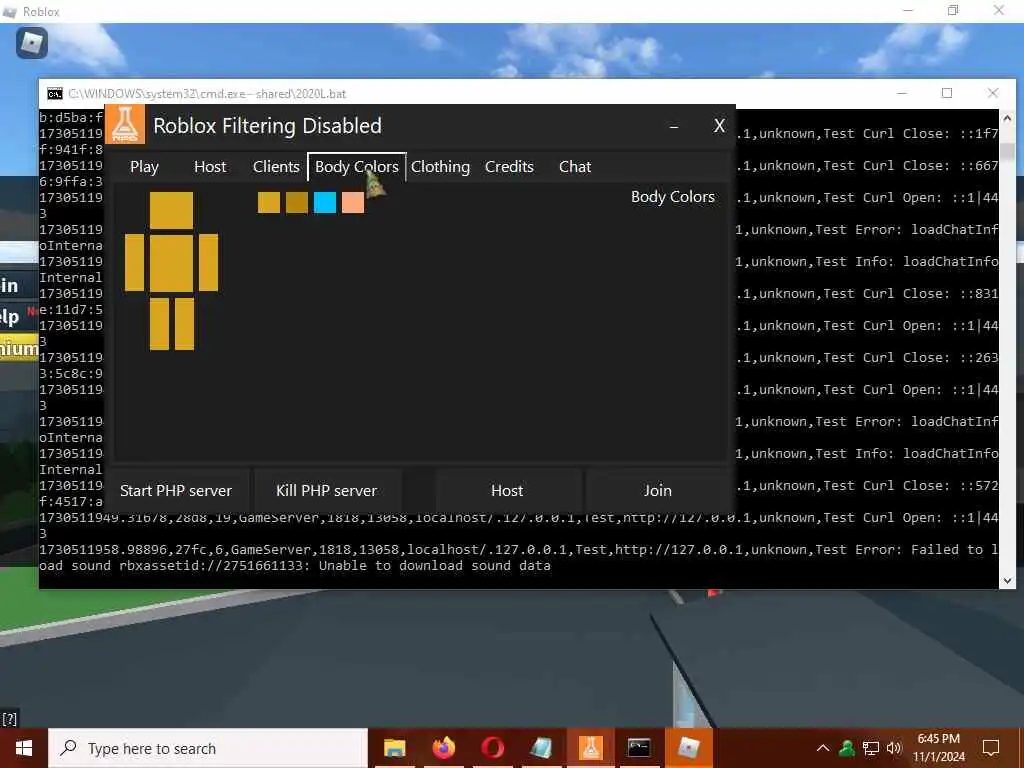Screen dimensions: 1024x768
Task: Open File Explorer from taskbar
Action: (x=394, y=748)
